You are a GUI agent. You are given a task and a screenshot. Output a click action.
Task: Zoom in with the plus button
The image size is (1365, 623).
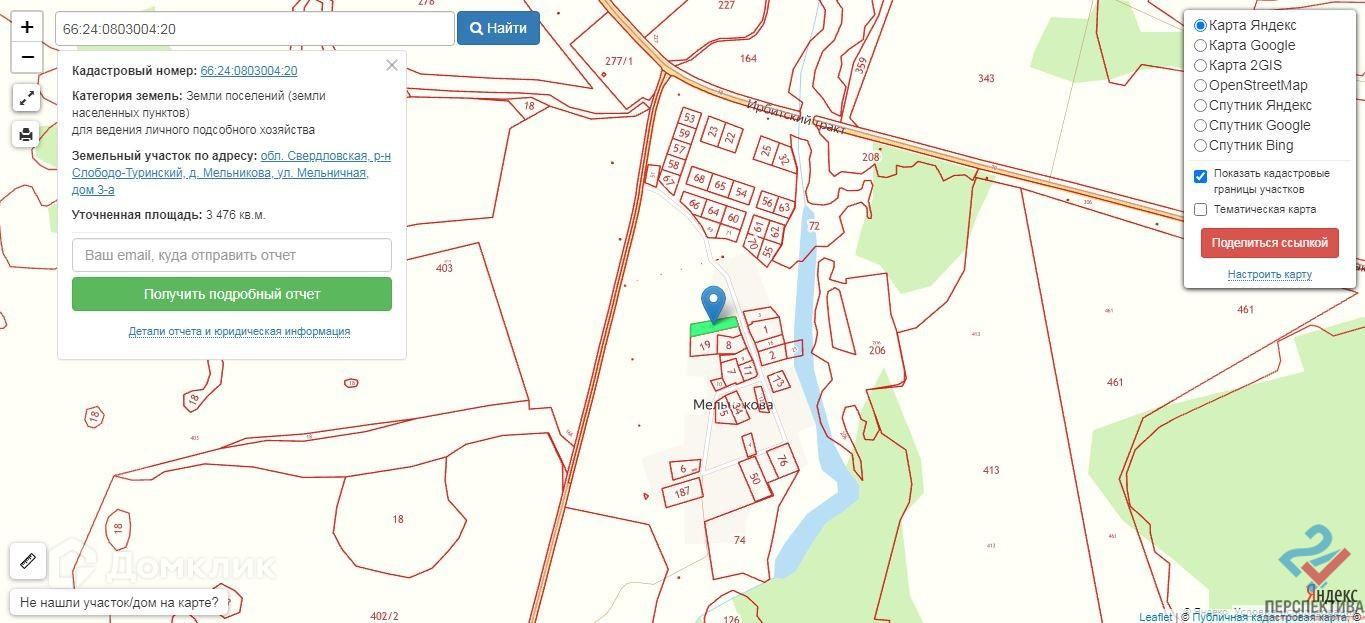pyautogui.click(x=27, y=27)
